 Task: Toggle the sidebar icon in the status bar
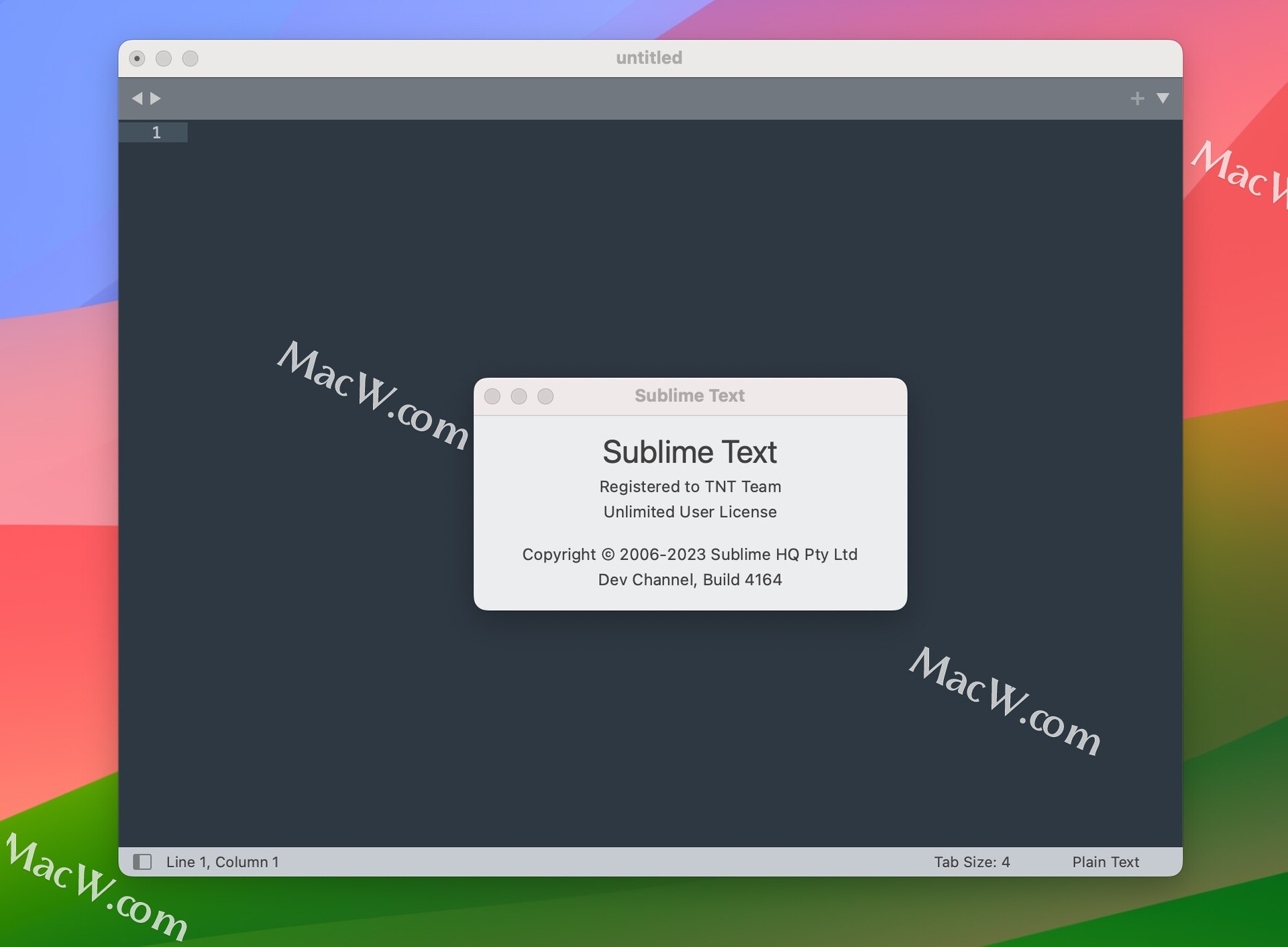click(142, 862)
